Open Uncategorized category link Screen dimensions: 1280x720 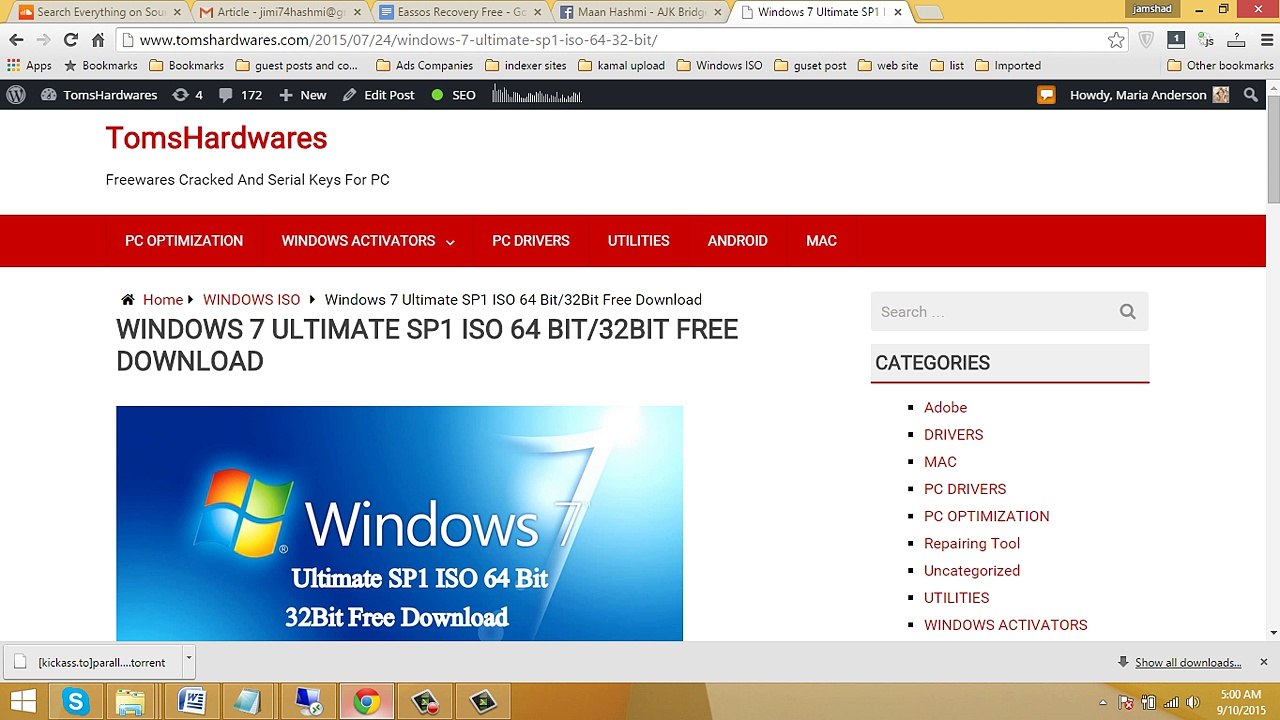pyautogui.click(x=972, y=570)
